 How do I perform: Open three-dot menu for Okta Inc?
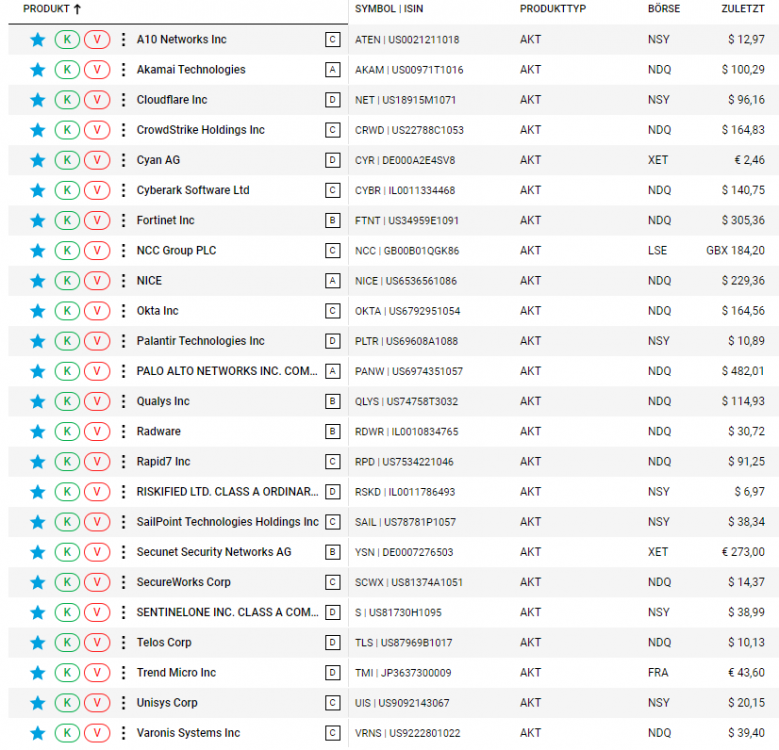[123, 311]
